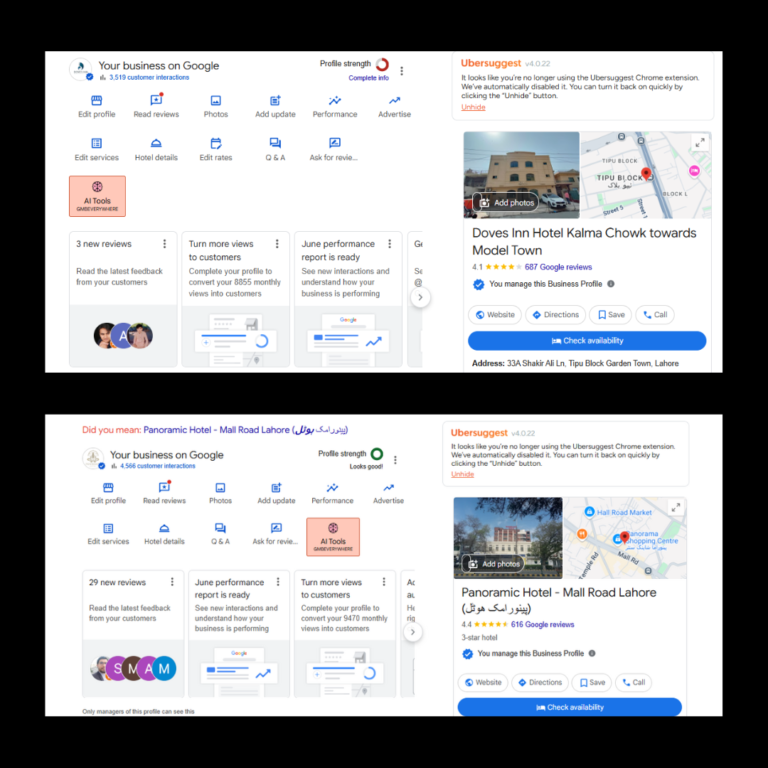Viewport: 768px width, 768px height.
Task: Open Performance in Panoramic Hotel panel
Action: (332, 494)
